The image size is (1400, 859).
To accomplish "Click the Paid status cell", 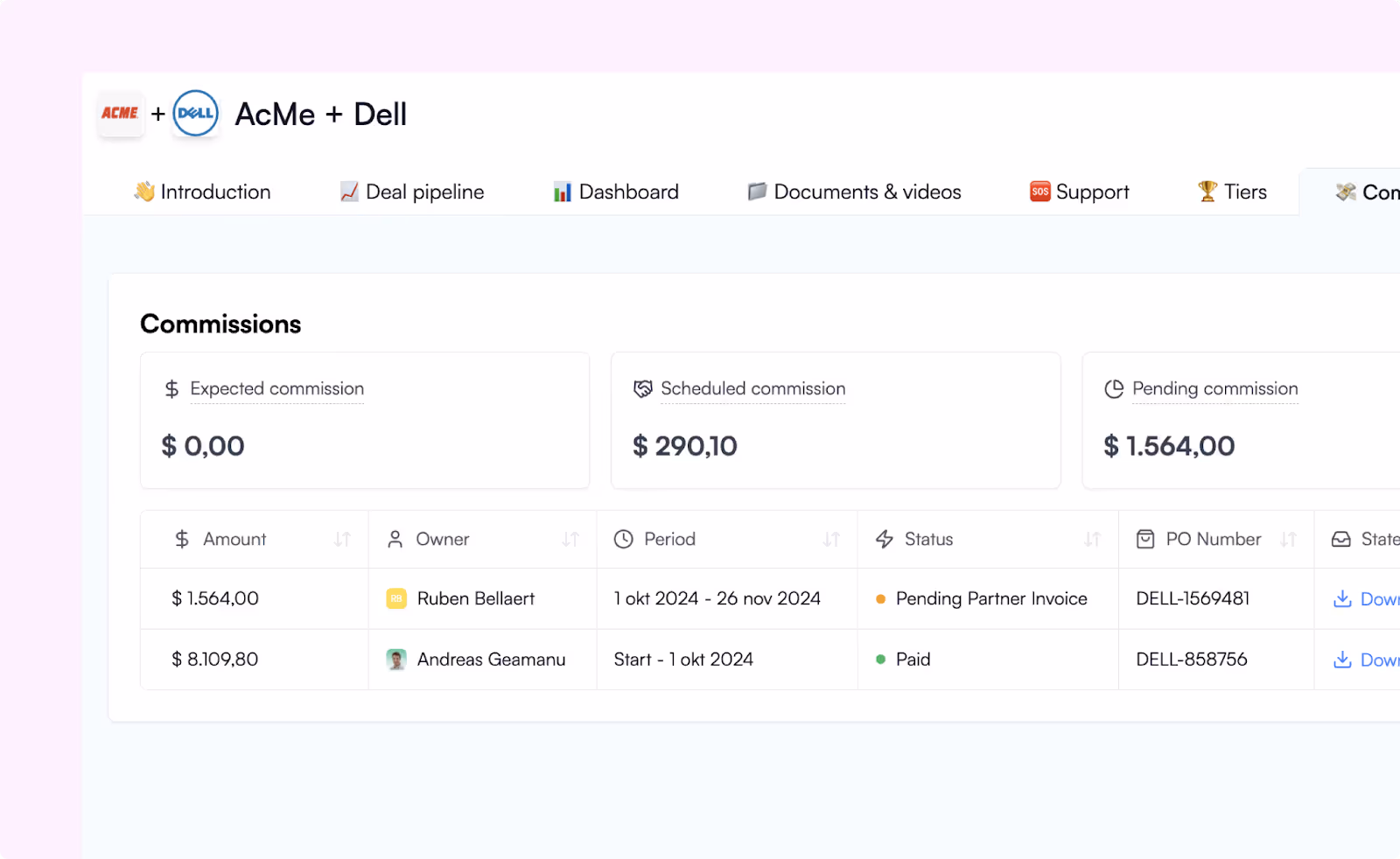I will (913, 660).
